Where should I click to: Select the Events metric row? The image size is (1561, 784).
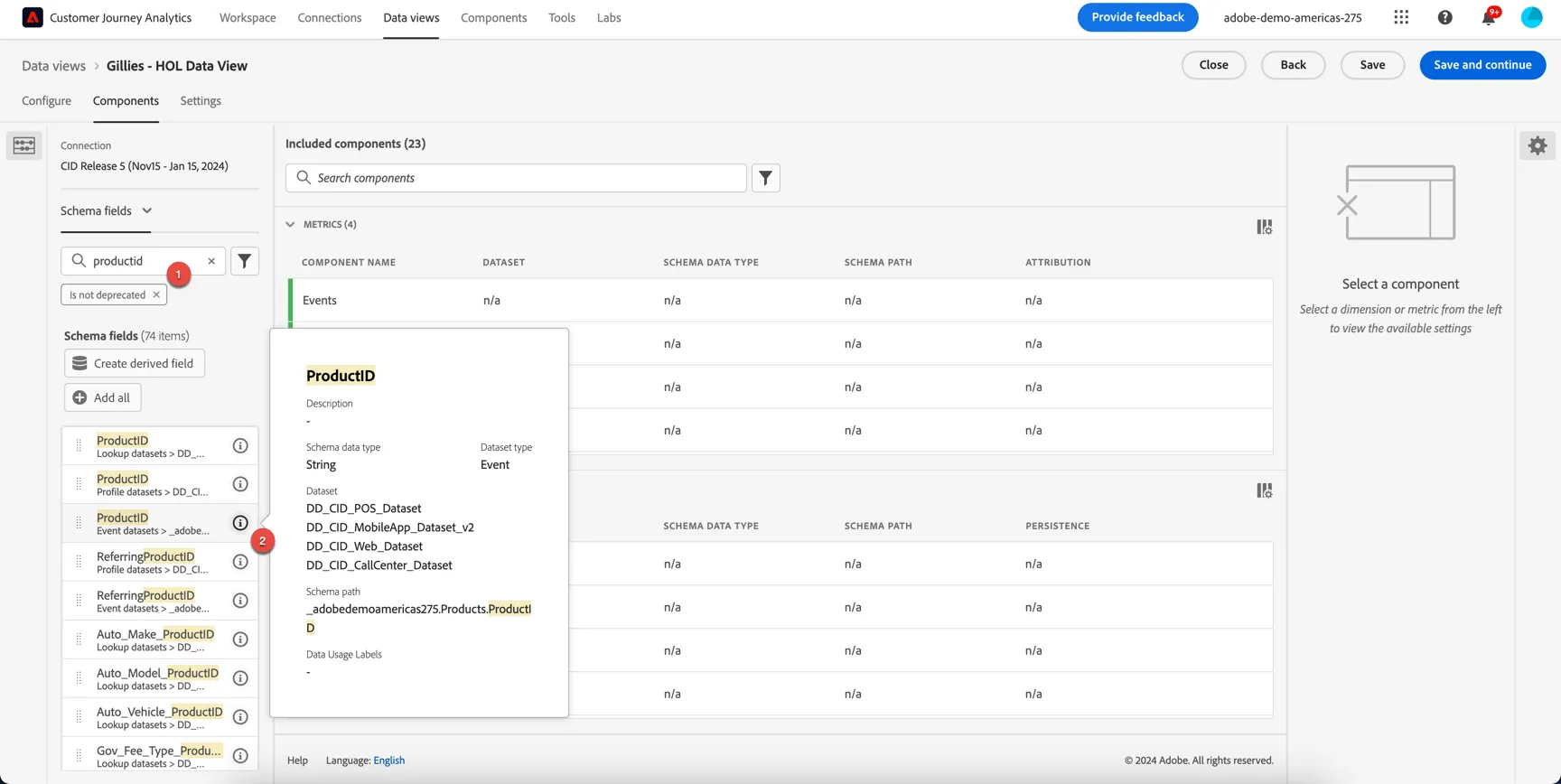click(780, 300)
